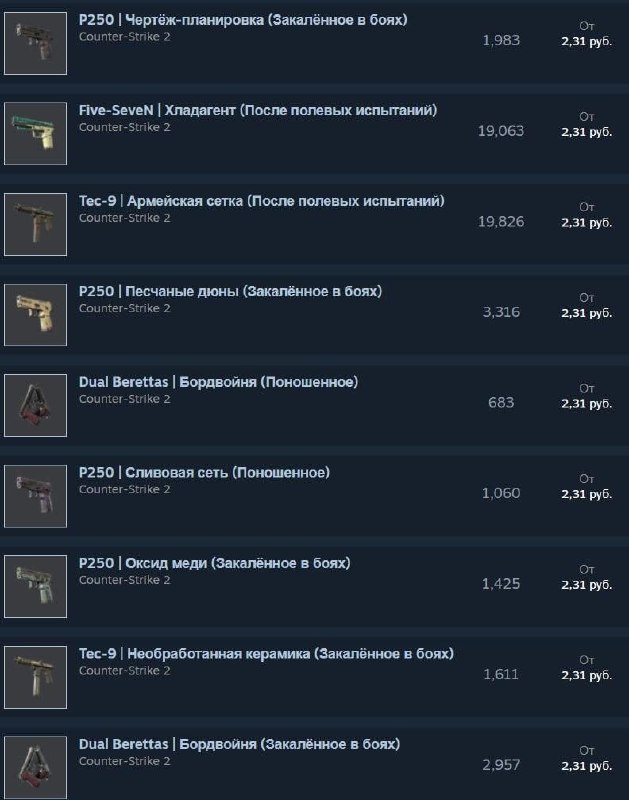Viewport: 629px width, 800px height.
Task: Open Dual Berettas | Бордвойня (Закалённое в боях) title
Action: 239,744
